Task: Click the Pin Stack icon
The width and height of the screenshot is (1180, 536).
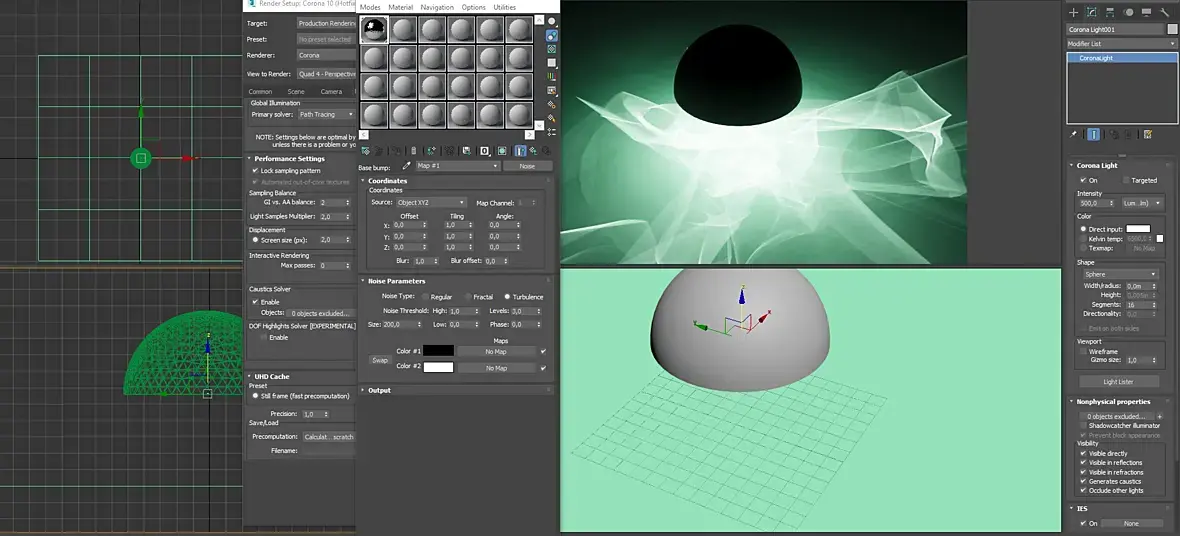Action: click(x=1074, y=134)
